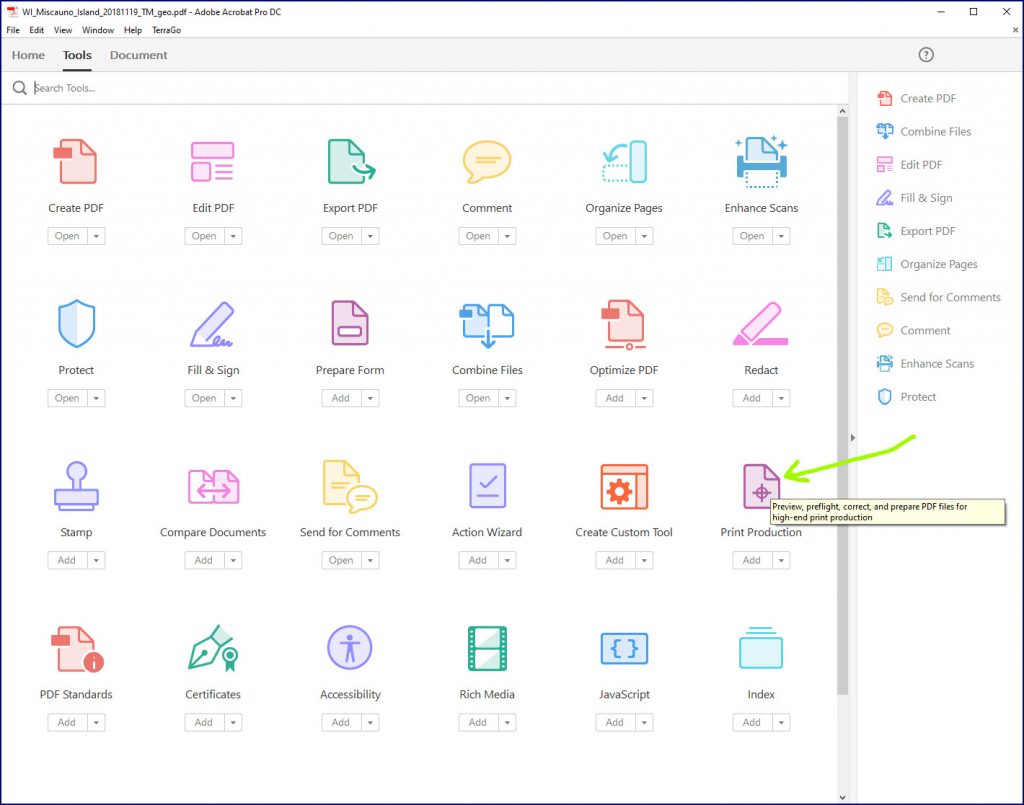Image resolution: width=1024 pixels, height=805 pixels.
Task: Open Combine Files shortcut in right pane
Action: [923, 131]
